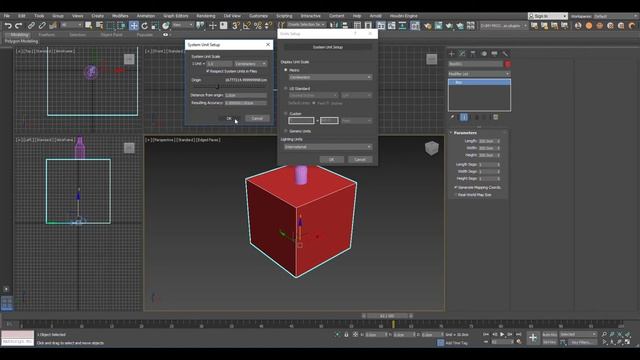Click OK in Units Setup dialog

tap(331, 160)
